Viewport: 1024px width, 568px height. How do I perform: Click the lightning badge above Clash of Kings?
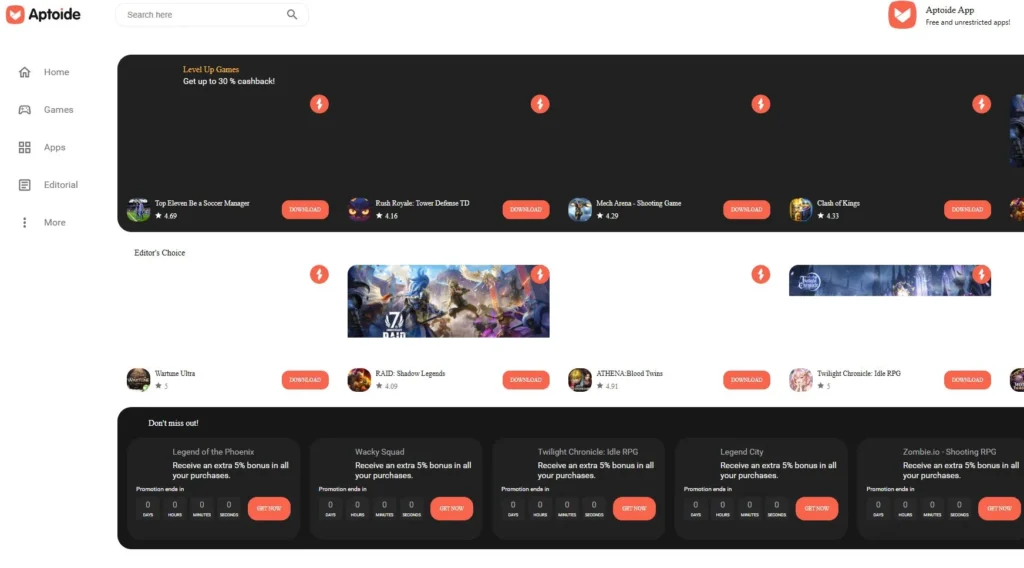982,104
